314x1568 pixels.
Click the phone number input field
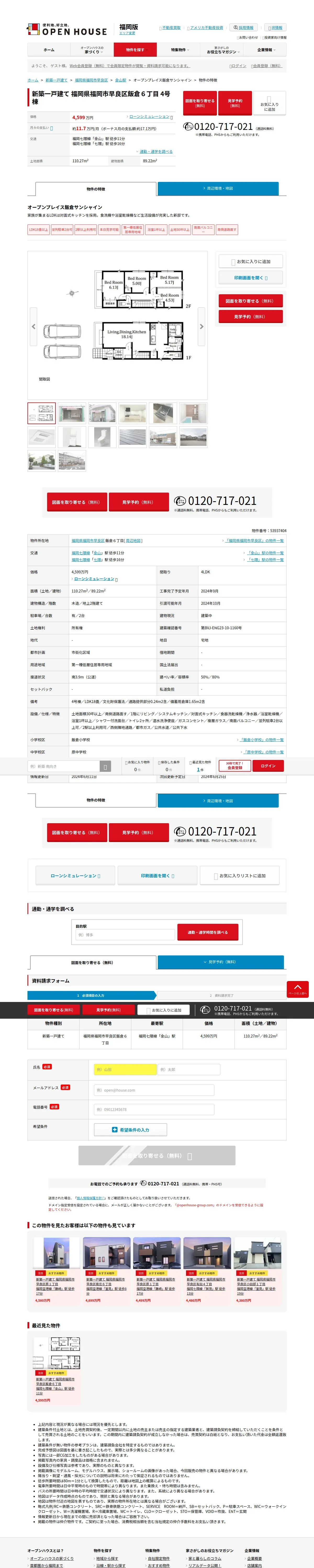coord(154,1109)
